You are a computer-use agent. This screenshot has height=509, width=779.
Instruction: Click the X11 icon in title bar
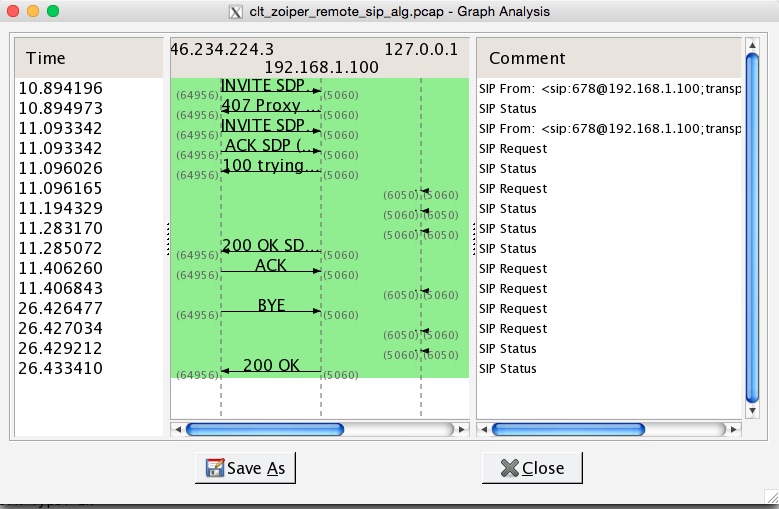coord(235,12)
